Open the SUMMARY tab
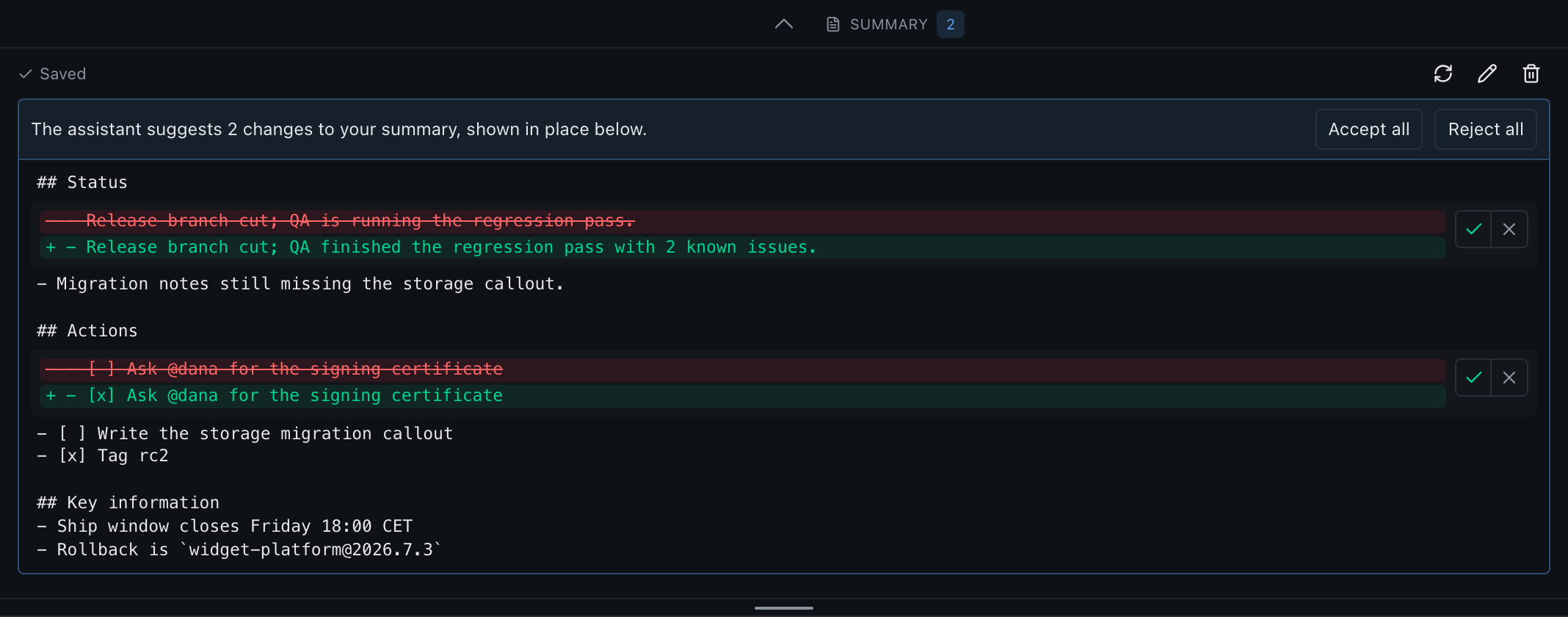The width and height of the screenshot is (1568, 617). coord(876,24)
